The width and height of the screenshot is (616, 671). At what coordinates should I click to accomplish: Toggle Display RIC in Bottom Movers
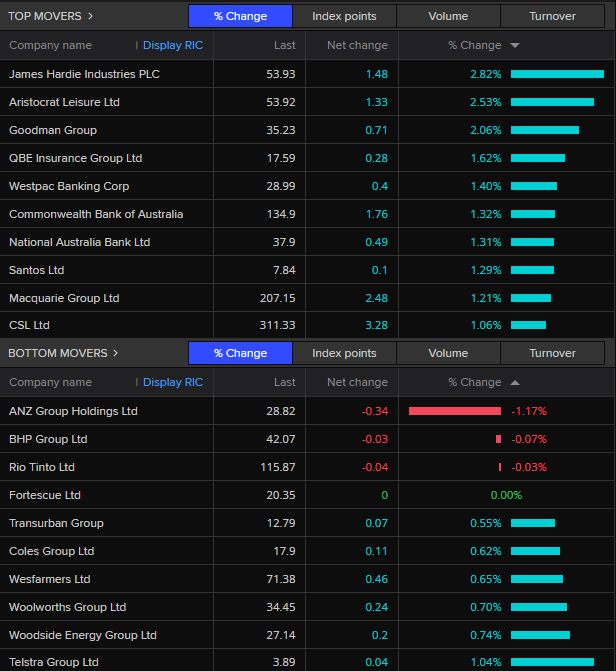pos(172,383)
